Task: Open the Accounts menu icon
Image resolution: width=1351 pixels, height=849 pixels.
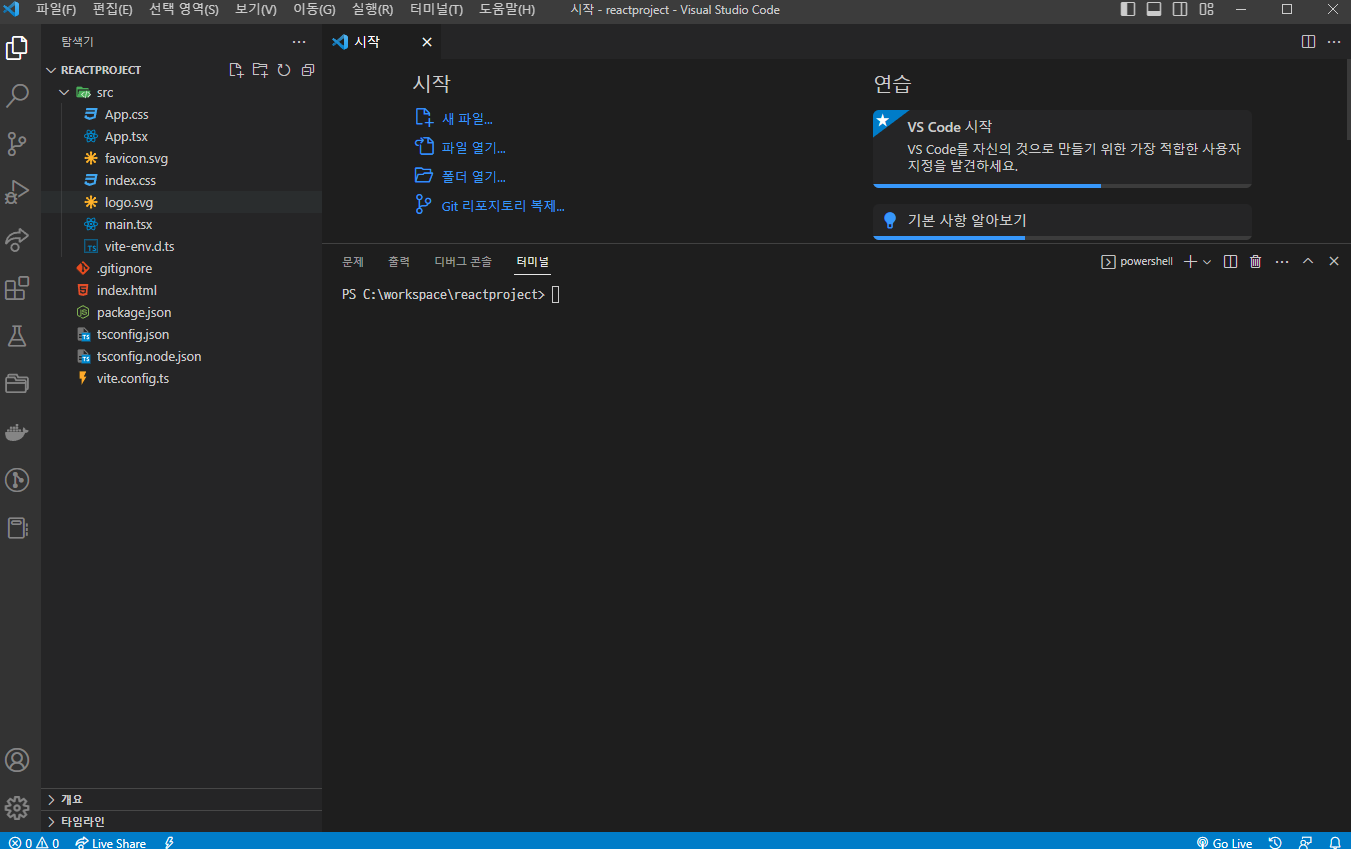Action: [17, 760]
